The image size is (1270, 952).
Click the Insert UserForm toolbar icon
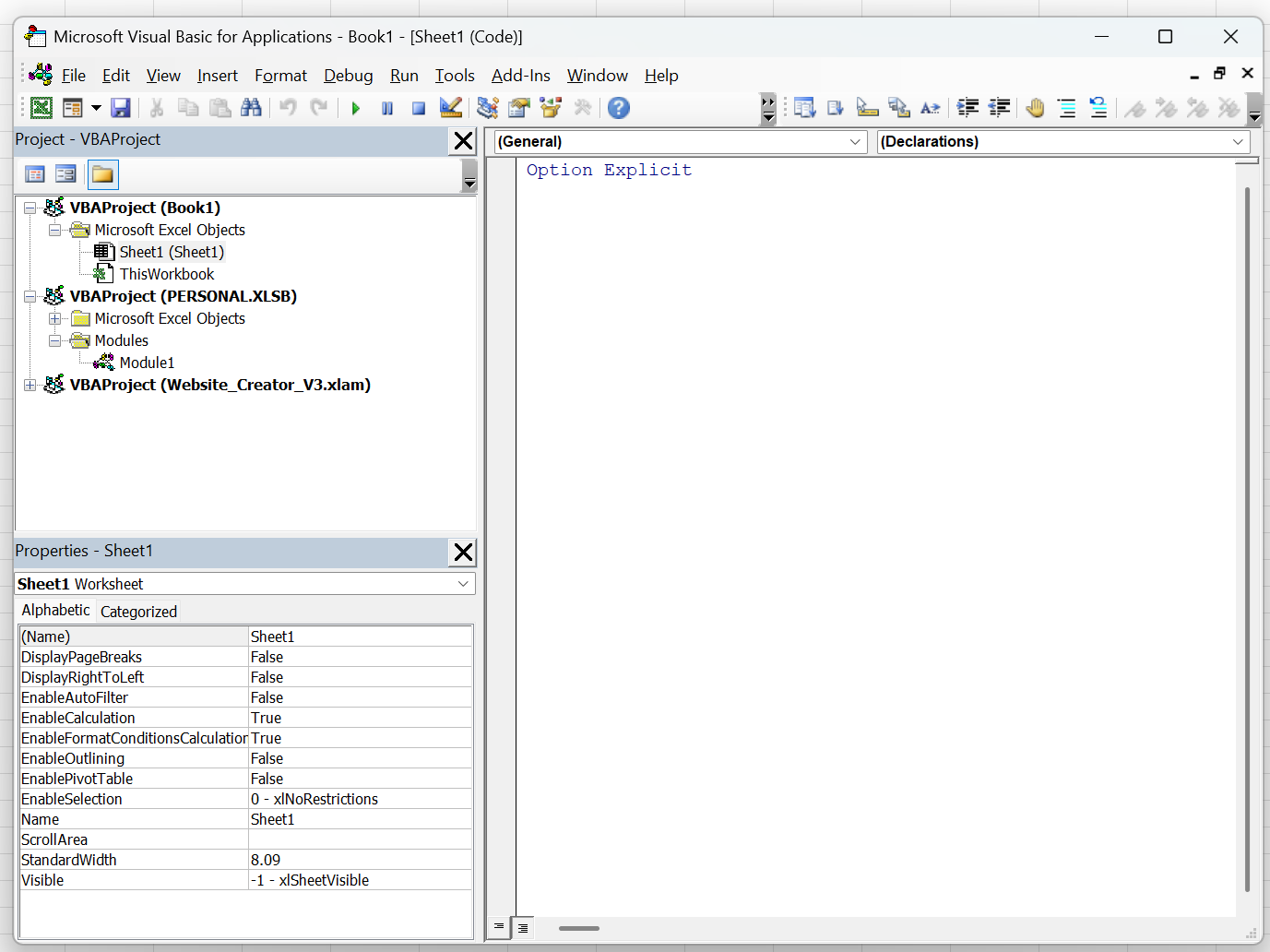(73, 108)
